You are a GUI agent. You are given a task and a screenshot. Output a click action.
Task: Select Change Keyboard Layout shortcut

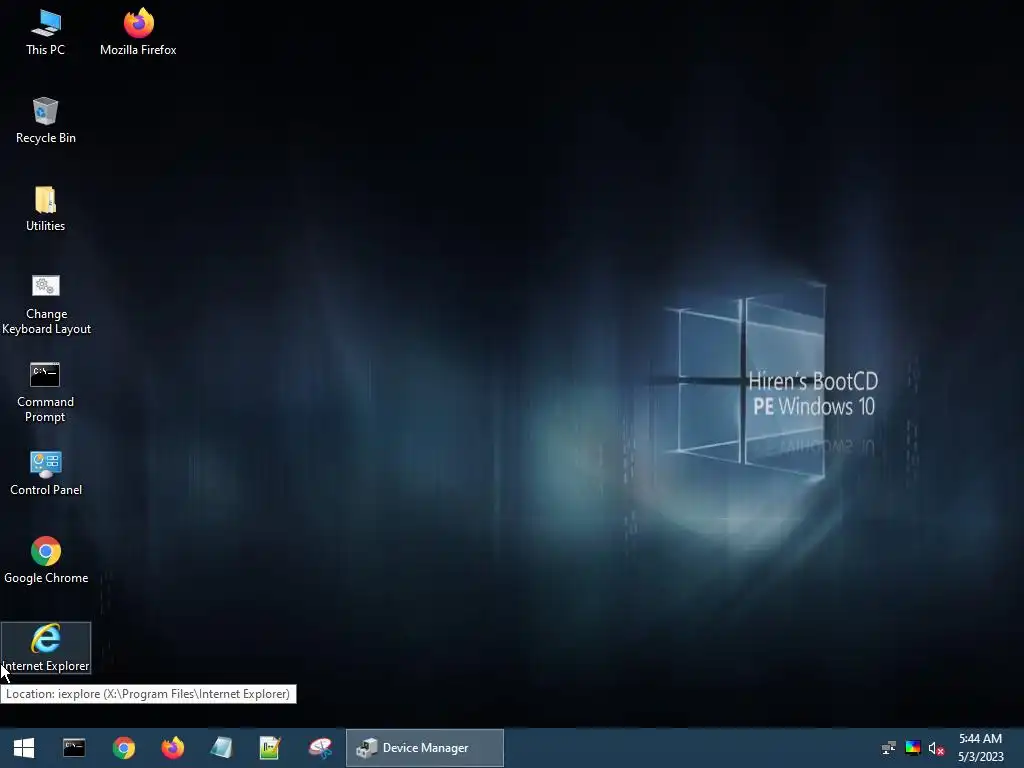pos(46,304)
